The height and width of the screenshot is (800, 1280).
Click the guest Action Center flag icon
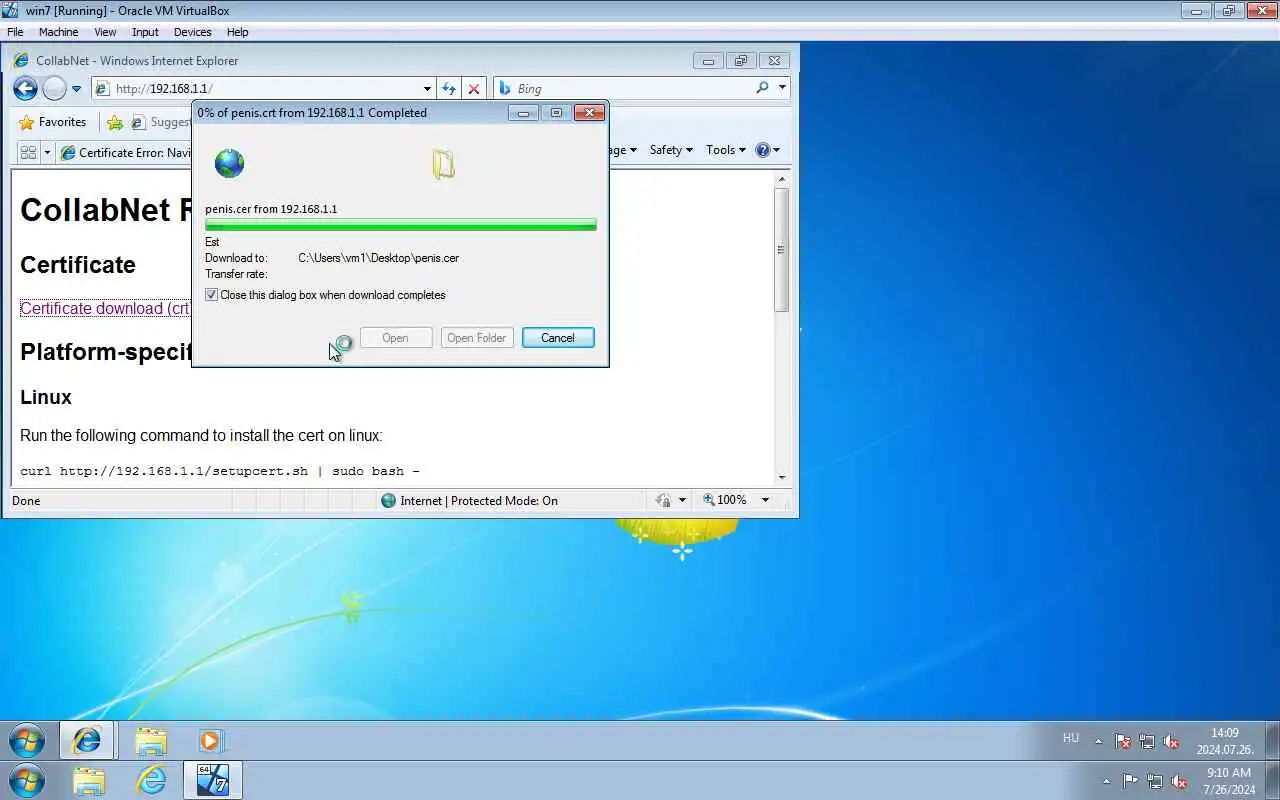pos(1123,742)
